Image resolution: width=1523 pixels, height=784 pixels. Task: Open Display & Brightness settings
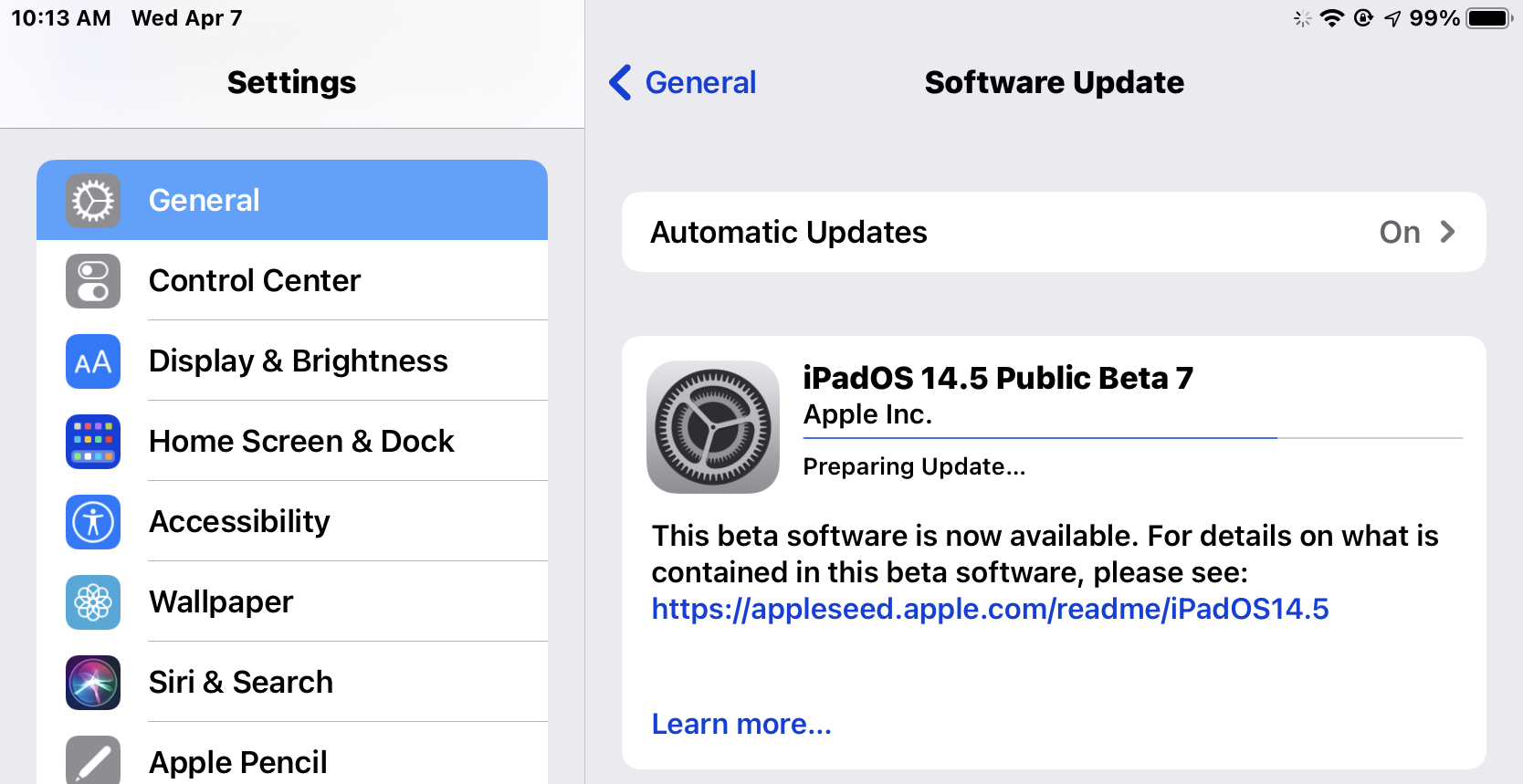[x=292, y=361]
